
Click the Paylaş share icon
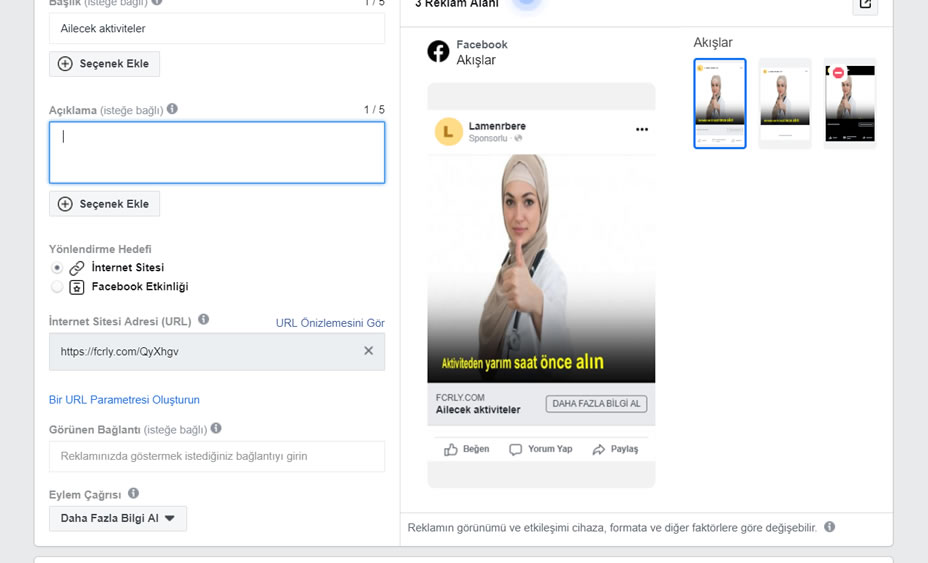click(x=599, y=449)
